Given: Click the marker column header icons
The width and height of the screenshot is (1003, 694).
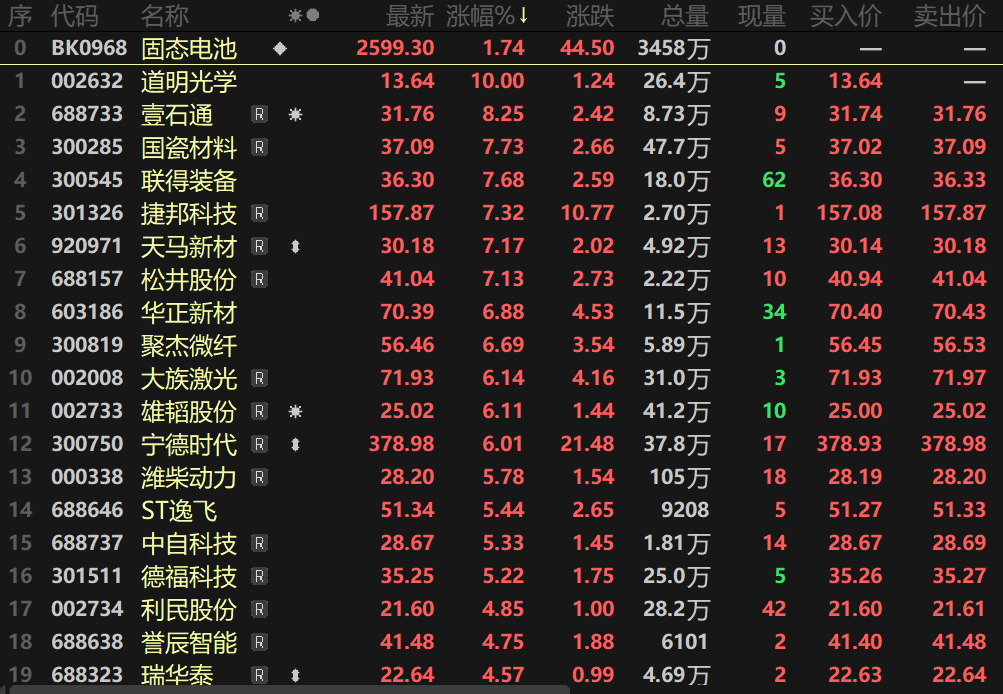Looking at the screenshot, I should click(303, 15).
